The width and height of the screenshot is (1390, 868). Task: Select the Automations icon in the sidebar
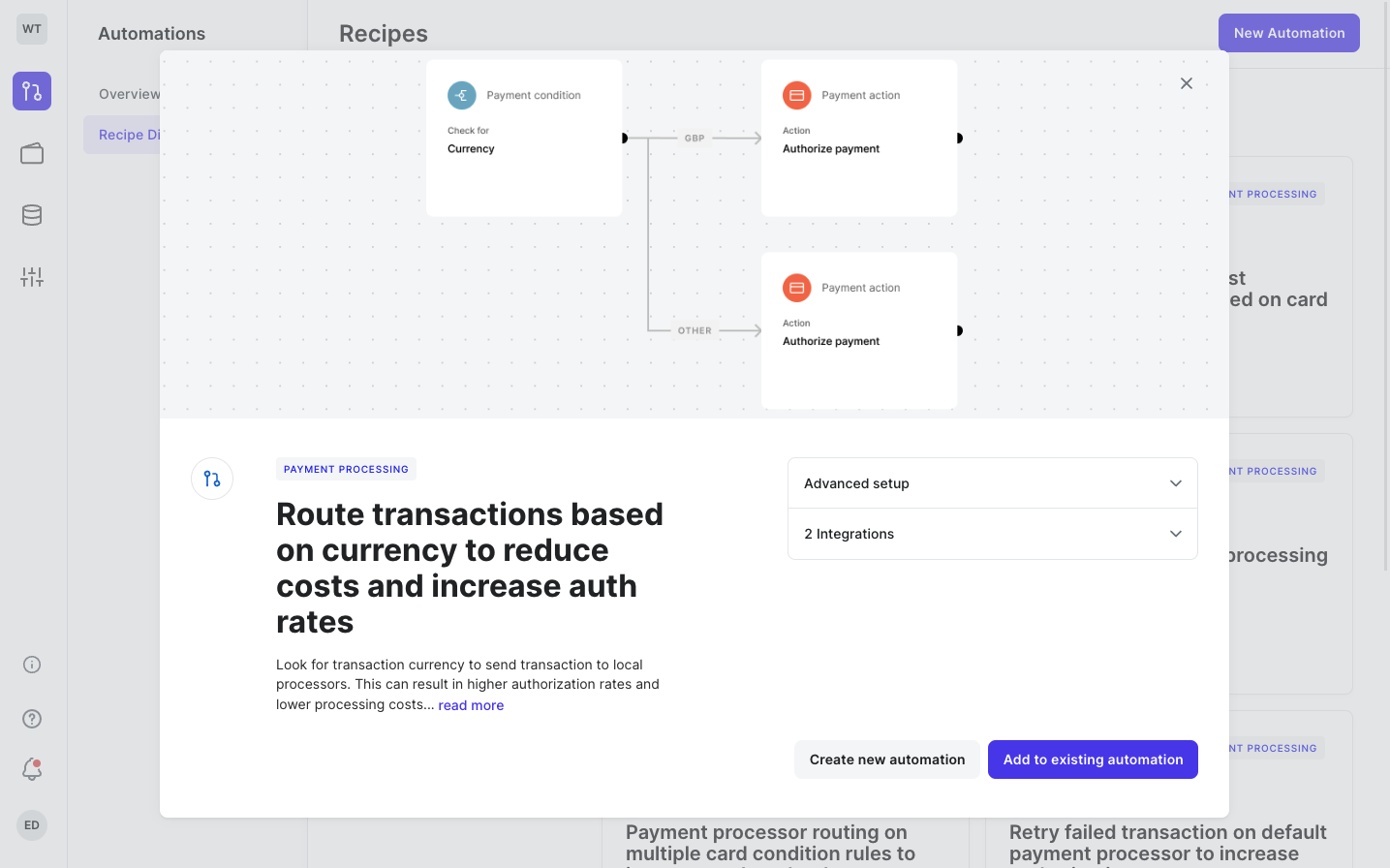(x=31, y=90)
